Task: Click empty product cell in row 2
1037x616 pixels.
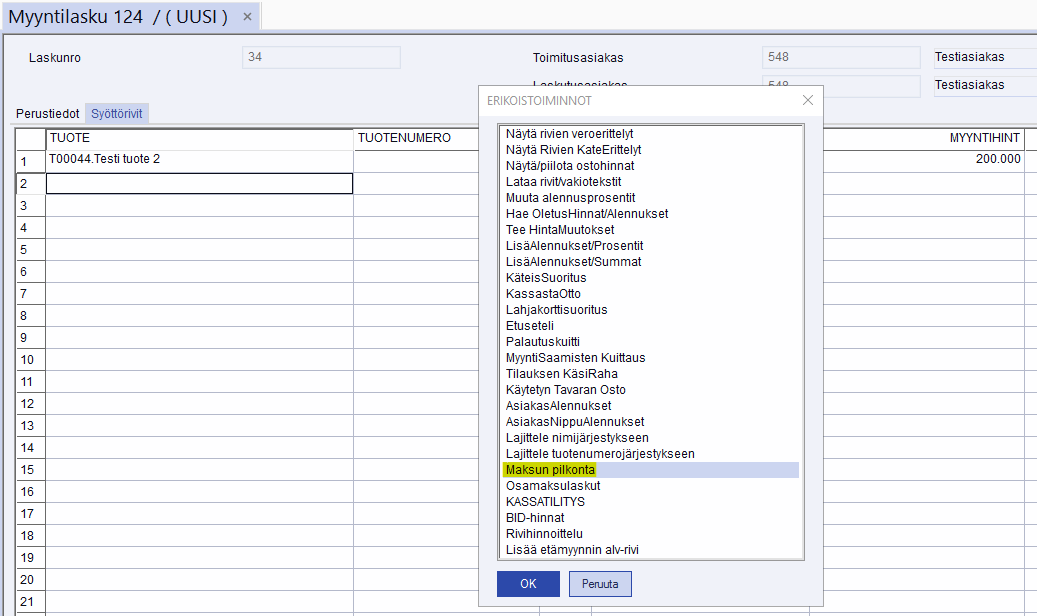Action: [x=199, y=184]
